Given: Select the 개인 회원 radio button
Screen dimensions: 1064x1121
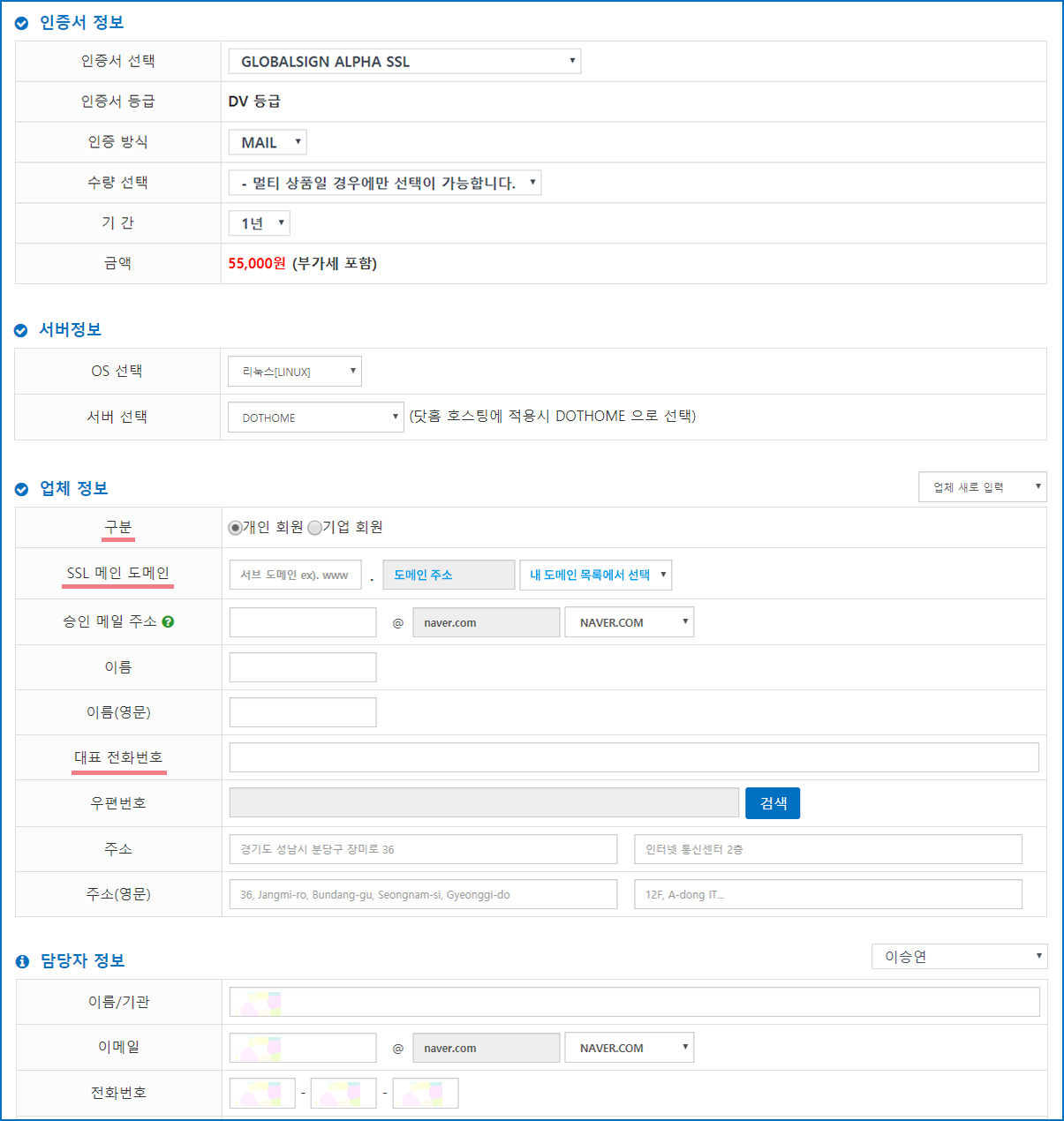Looking at the screenshot, I should pyautogui.click(x=235, y=528).
